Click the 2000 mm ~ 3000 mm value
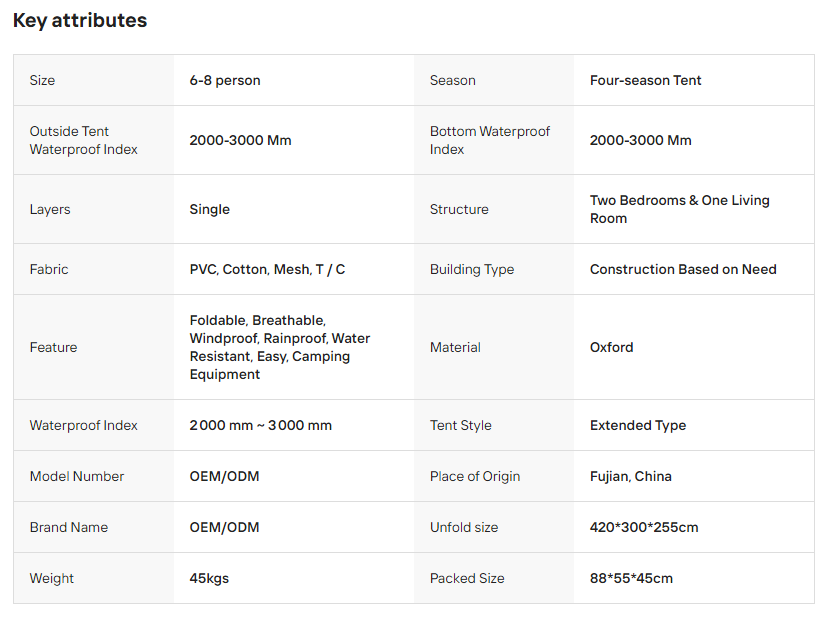830x619 pixels. (260, 425)
